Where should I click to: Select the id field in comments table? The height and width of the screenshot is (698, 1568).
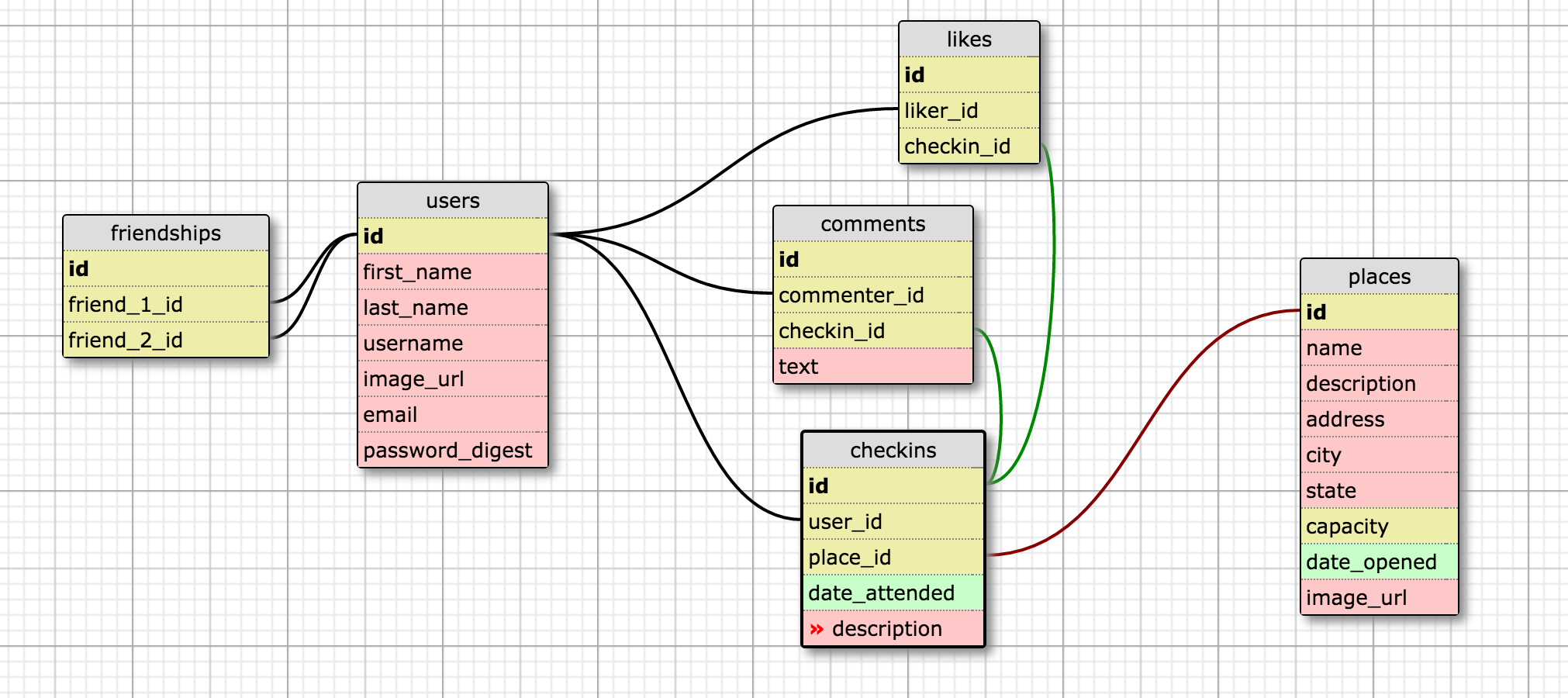point(873,260)
